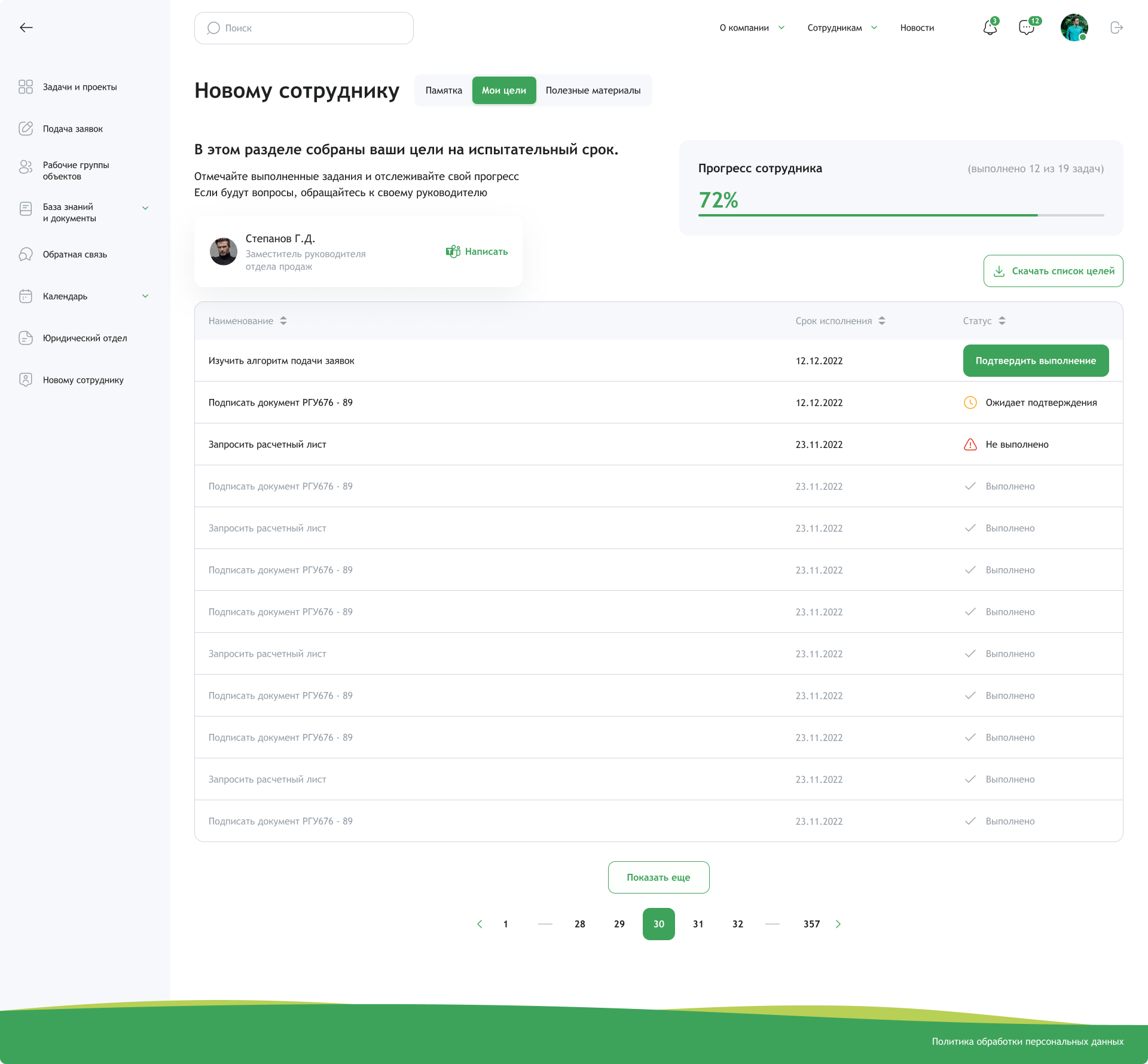This screenshot has height=1064, width=1148.
Task: Switch to Полезные материалы tab
Action: pyautogui.click(x=593, y=90)
